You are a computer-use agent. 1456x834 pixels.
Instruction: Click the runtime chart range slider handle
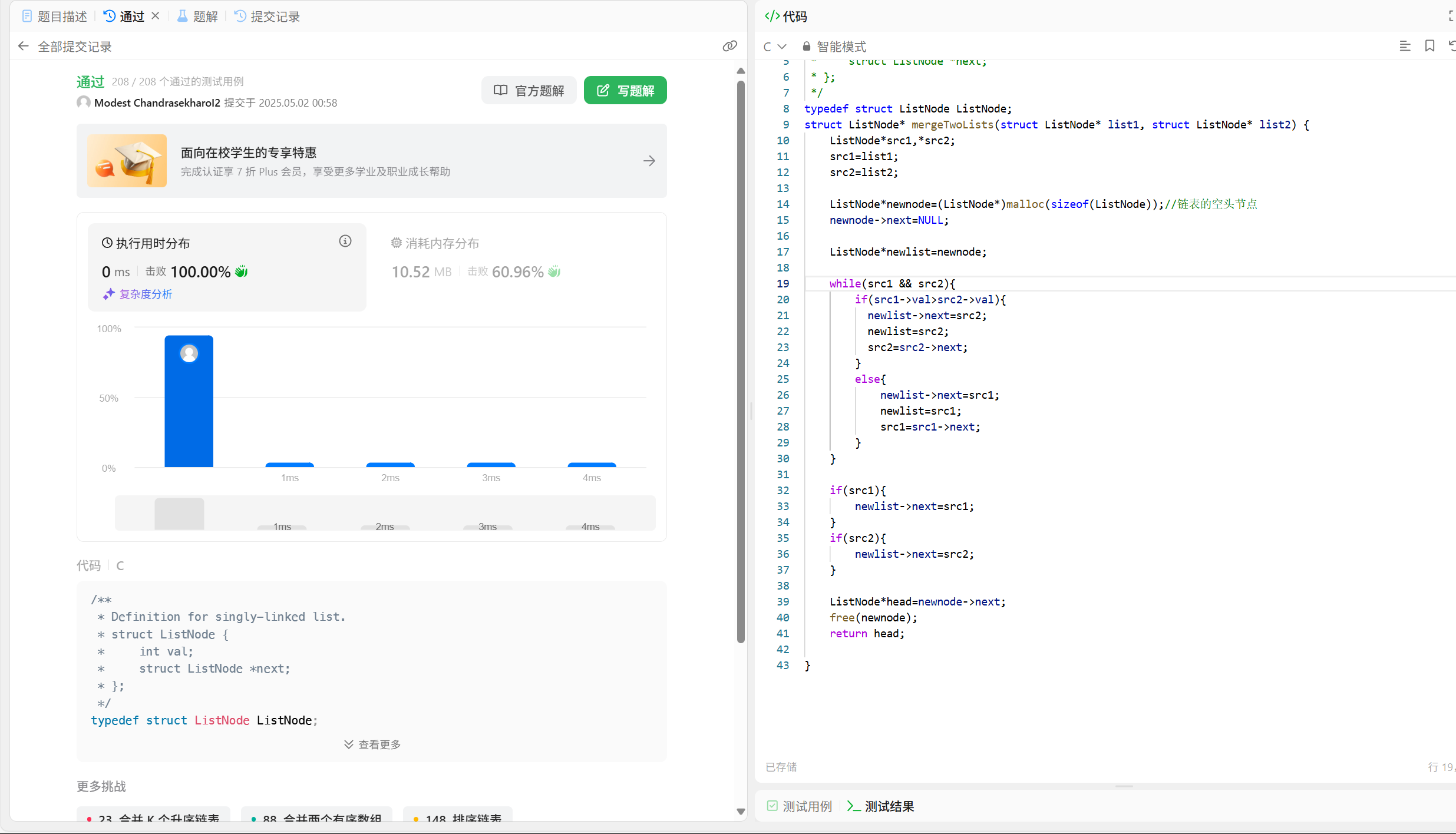[179, 514]
